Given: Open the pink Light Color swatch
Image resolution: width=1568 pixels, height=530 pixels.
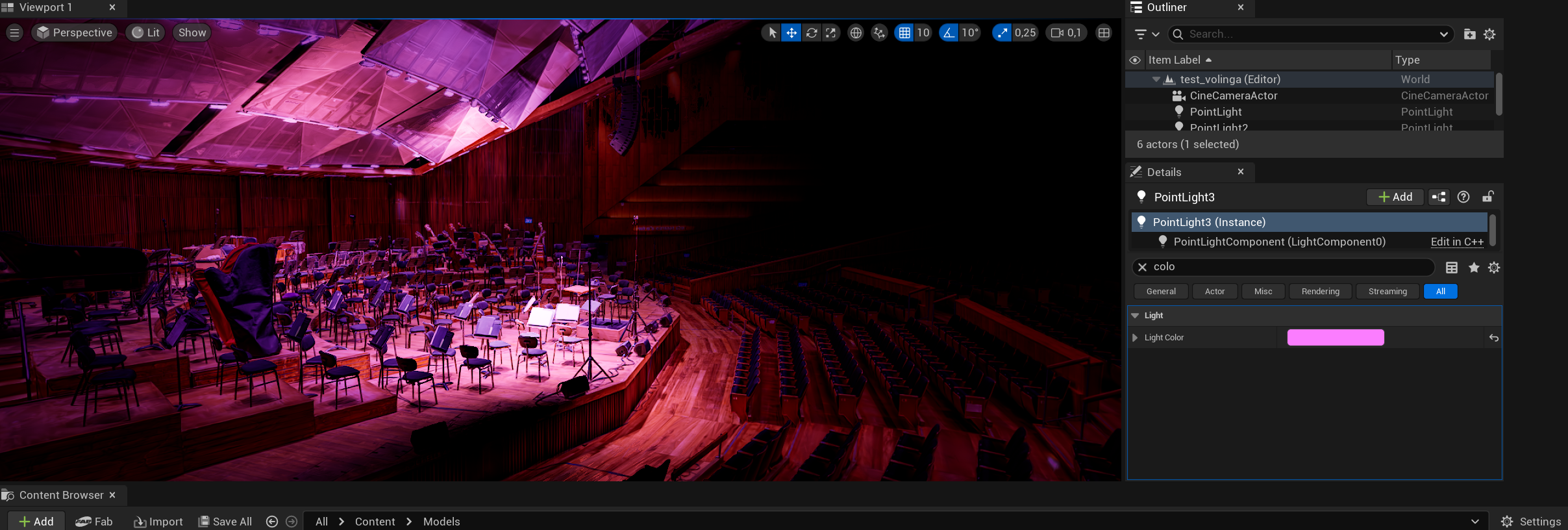Looking at the screenshot, I should pos(1335,338).
